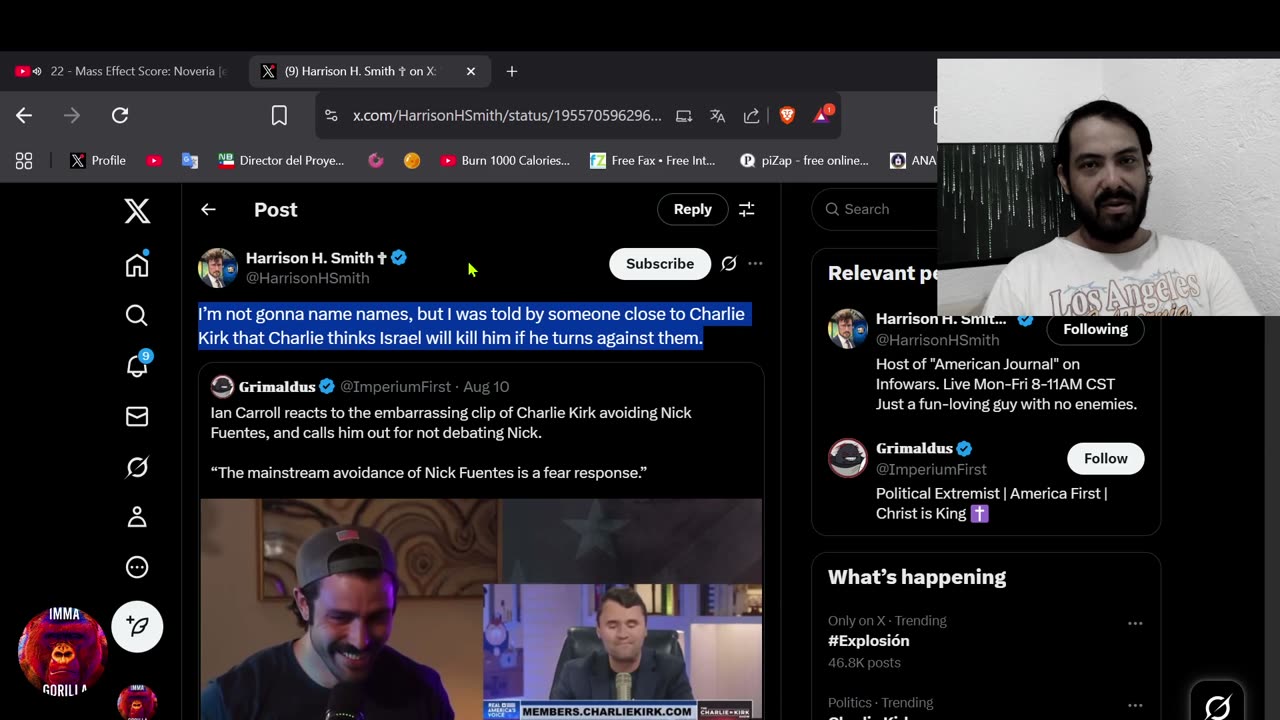Open the Director del Proye... bookmark
The height and width of the screenshot is (720, 1280).
tap(281, 161)
